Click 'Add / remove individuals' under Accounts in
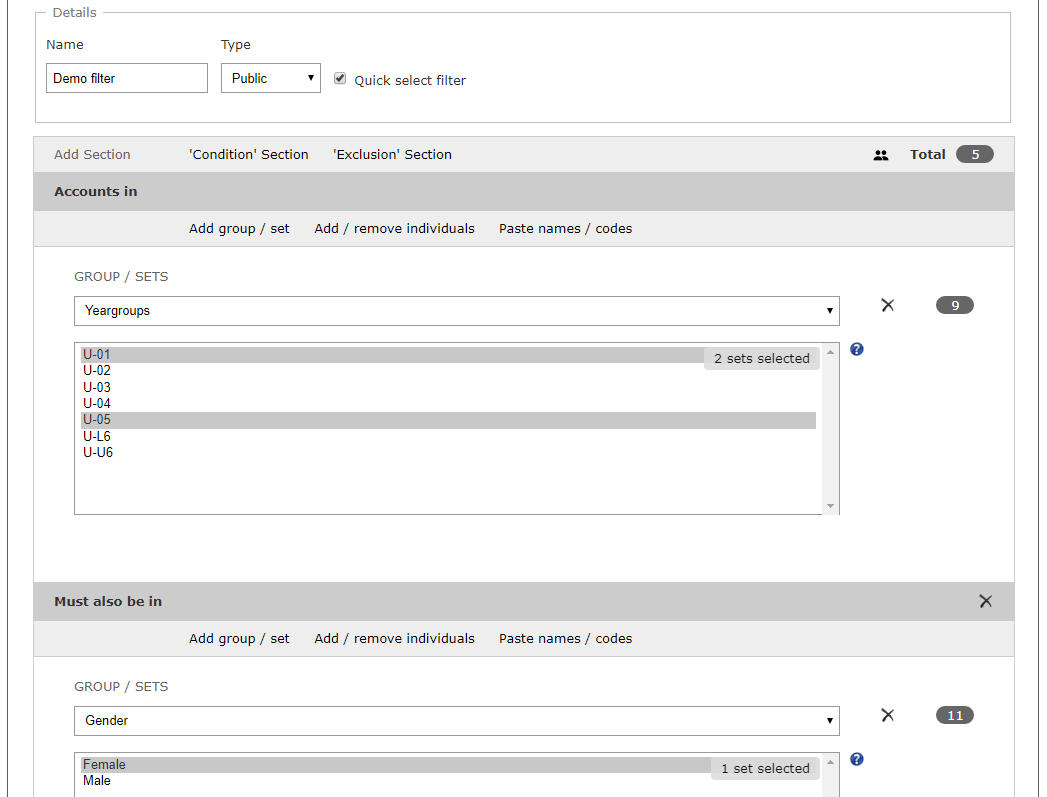 (395, 228)
